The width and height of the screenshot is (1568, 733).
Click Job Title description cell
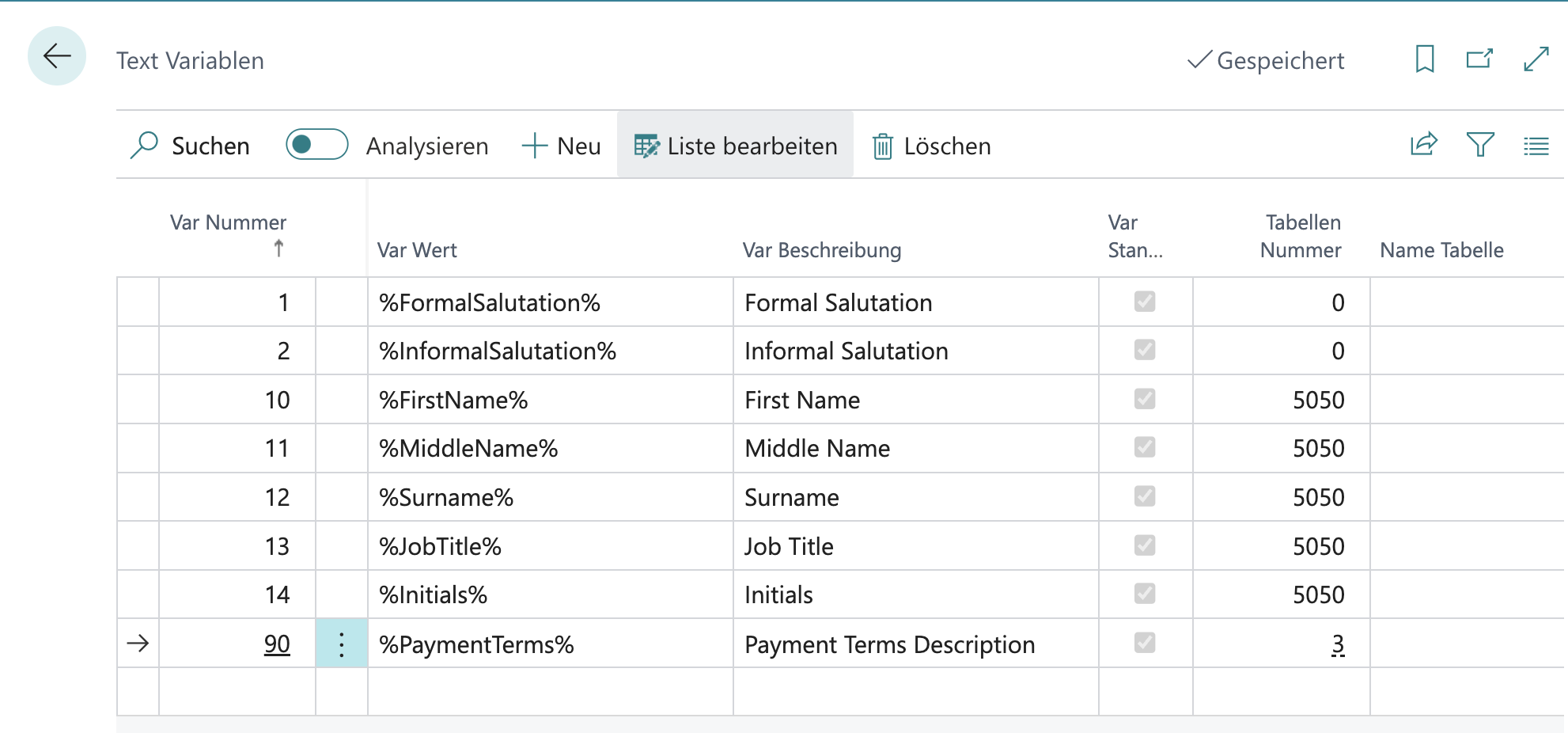(916, 546)
